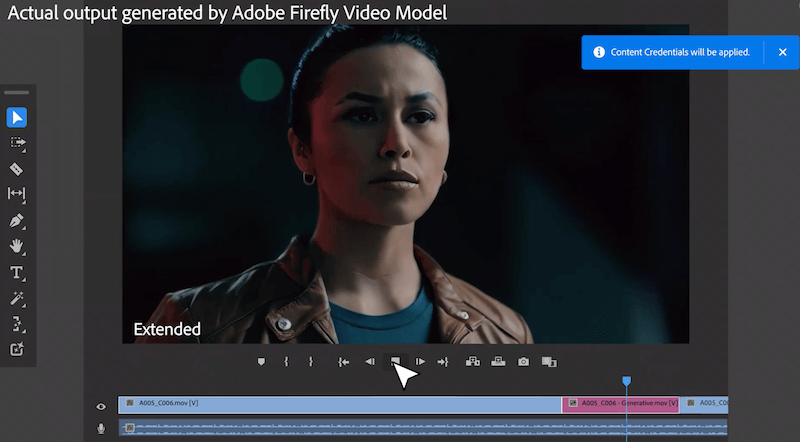Click the Mark Out bracket button

click(x=311, y=362)
